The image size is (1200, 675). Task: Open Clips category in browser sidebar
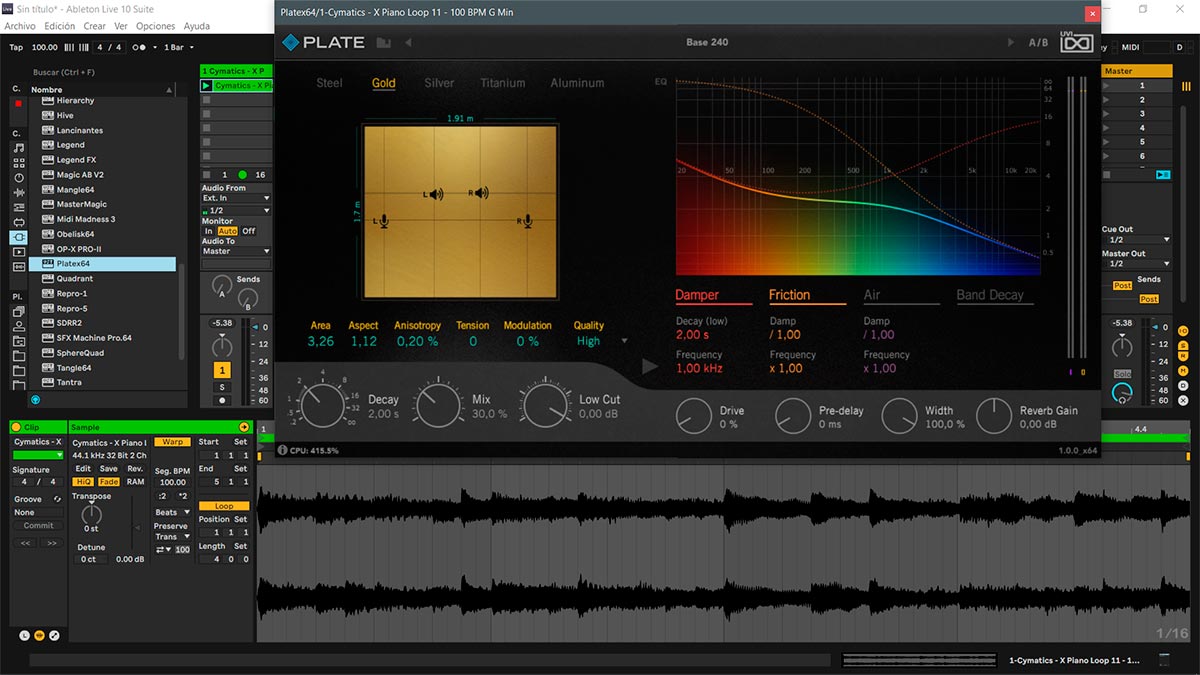[19, 253]
